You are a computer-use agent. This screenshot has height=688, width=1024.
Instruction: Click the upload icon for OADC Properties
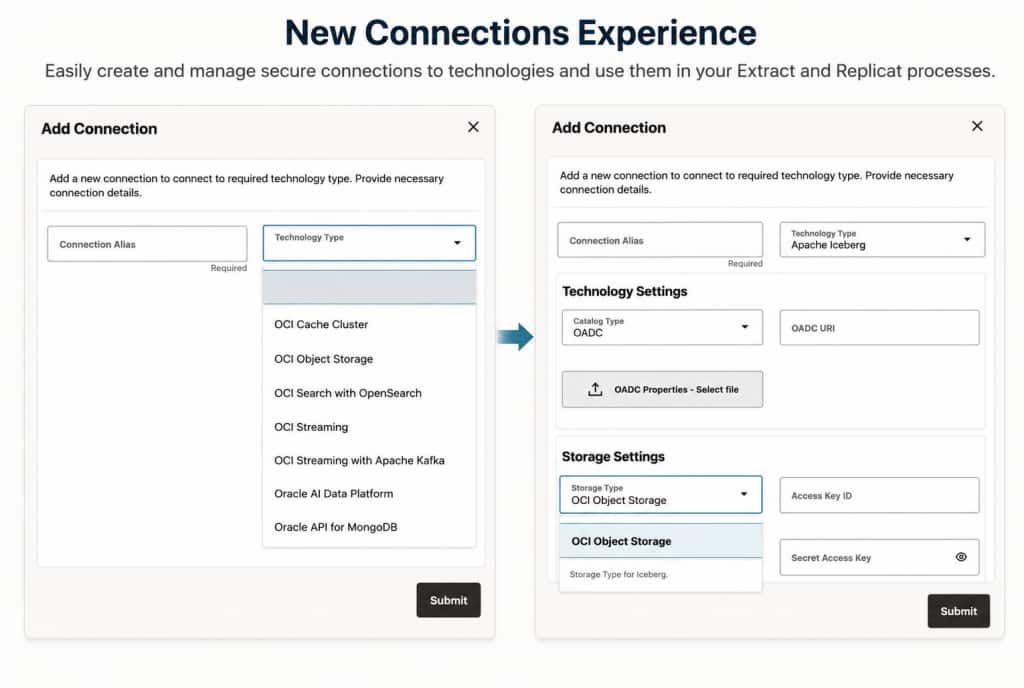(595, 390)
